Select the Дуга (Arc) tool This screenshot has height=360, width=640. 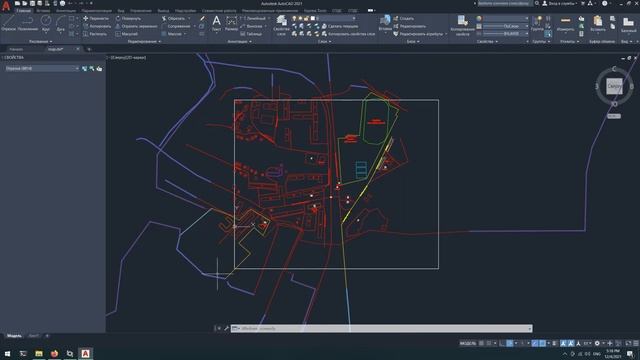(x=60, y=23)
